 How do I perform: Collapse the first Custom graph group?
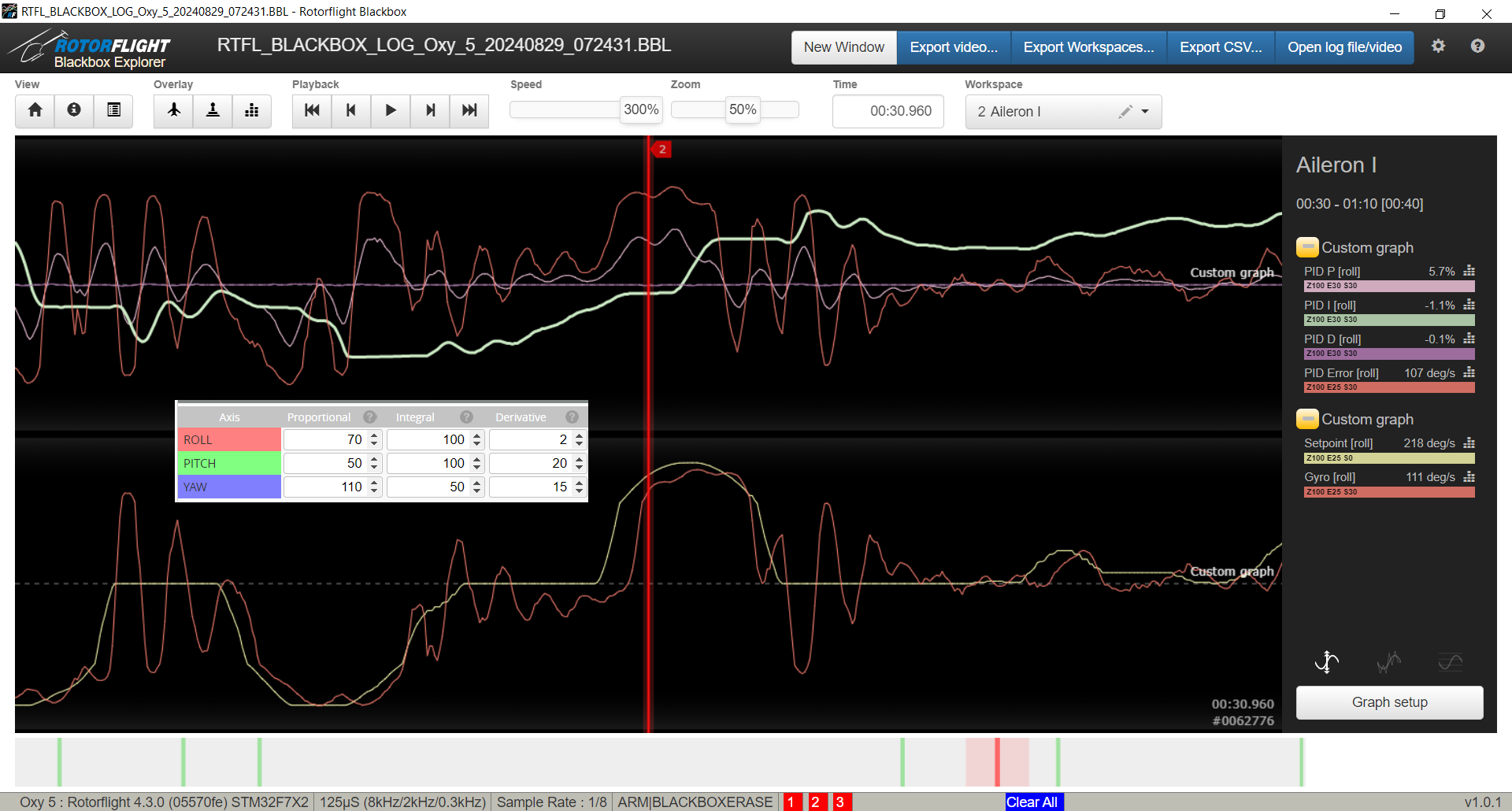coord(1307,247)
